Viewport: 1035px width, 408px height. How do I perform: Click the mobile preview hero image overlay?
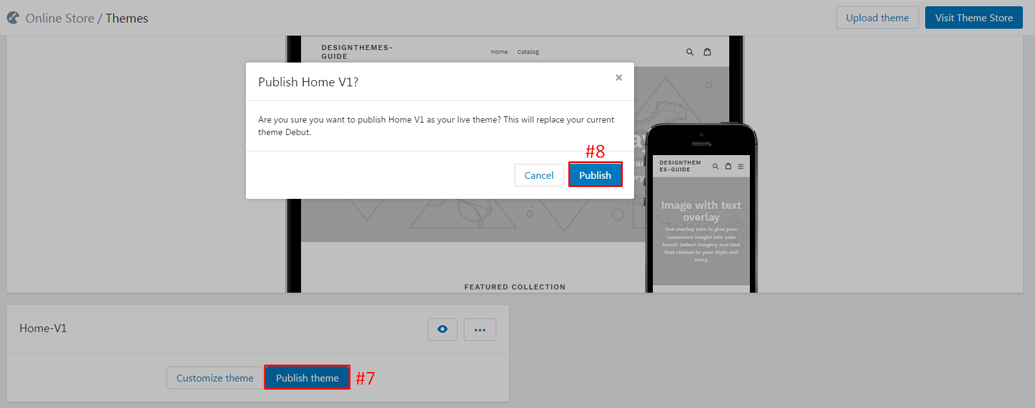701,230
